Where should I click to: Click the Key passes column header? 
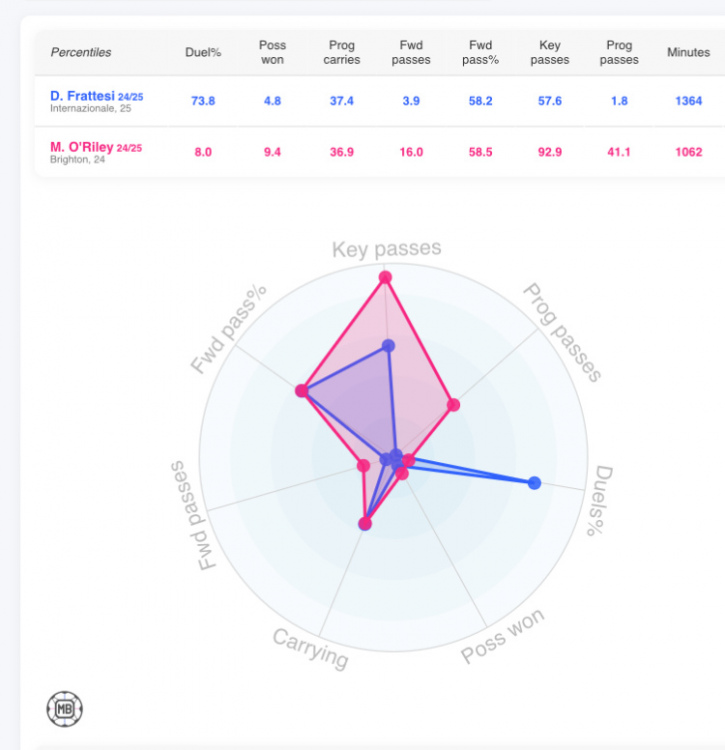click(549, 52)
